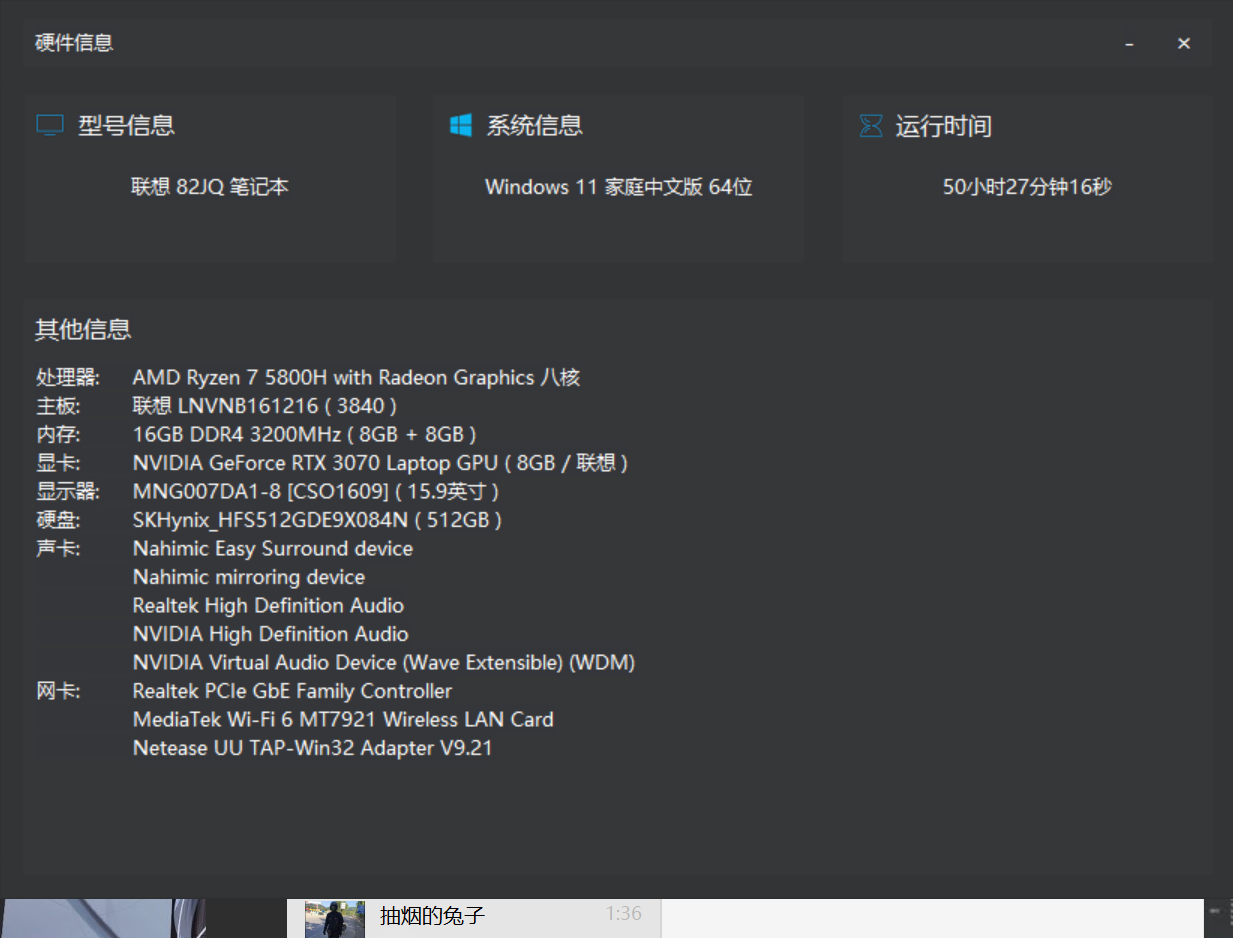Click the 1:36 timestamp in background chat list

coord(624,913)
